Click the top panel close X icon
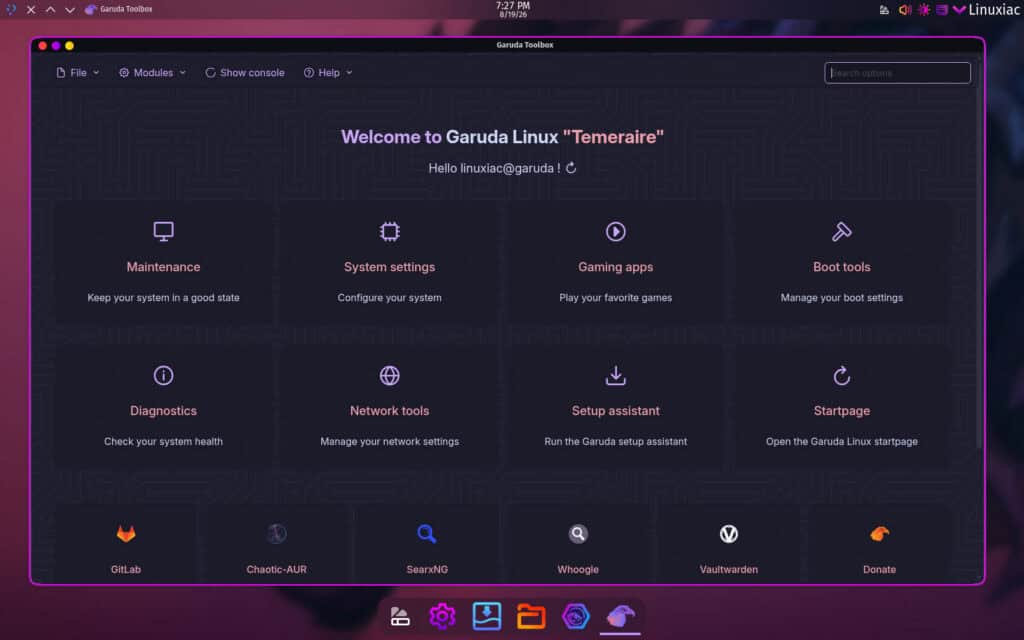The height and width of the screenshot is (640, 1024). (31, 10)
